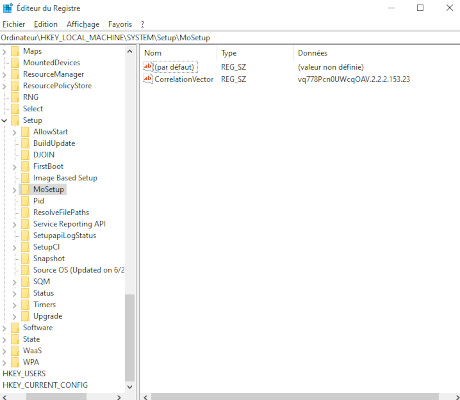Expand the WPA key
Image resolution: width=460 pixels, height=400 pixels.
(4, 363)
